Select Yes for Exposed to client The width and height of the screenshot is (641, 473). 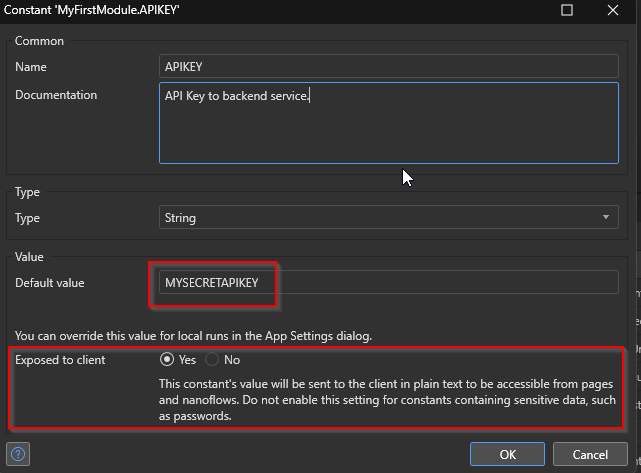[168, 360]
